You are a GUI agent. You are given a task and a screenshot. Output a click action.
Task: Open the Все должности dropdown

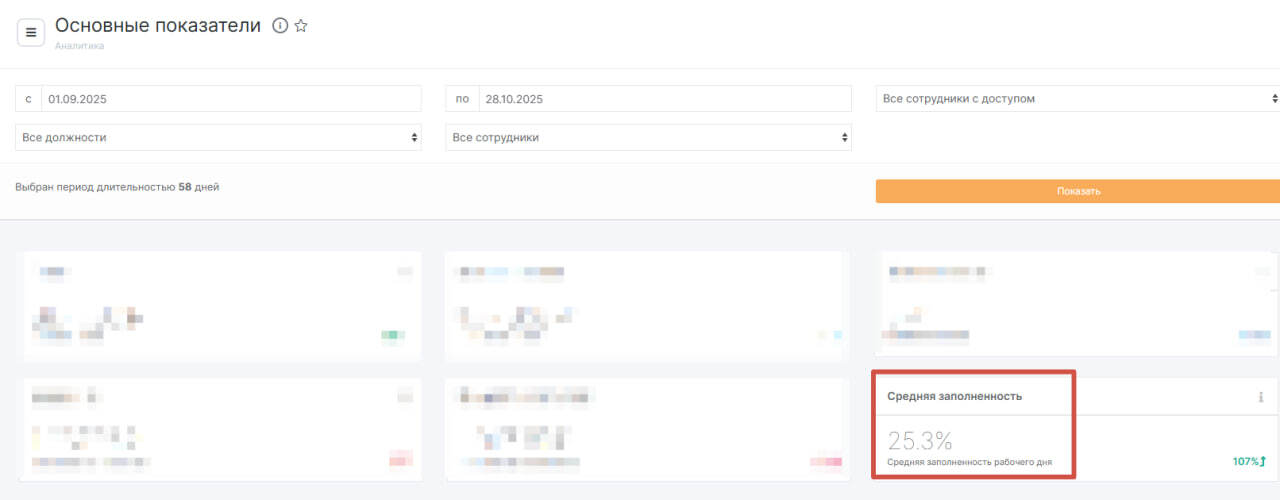click(x=218, y=137)
